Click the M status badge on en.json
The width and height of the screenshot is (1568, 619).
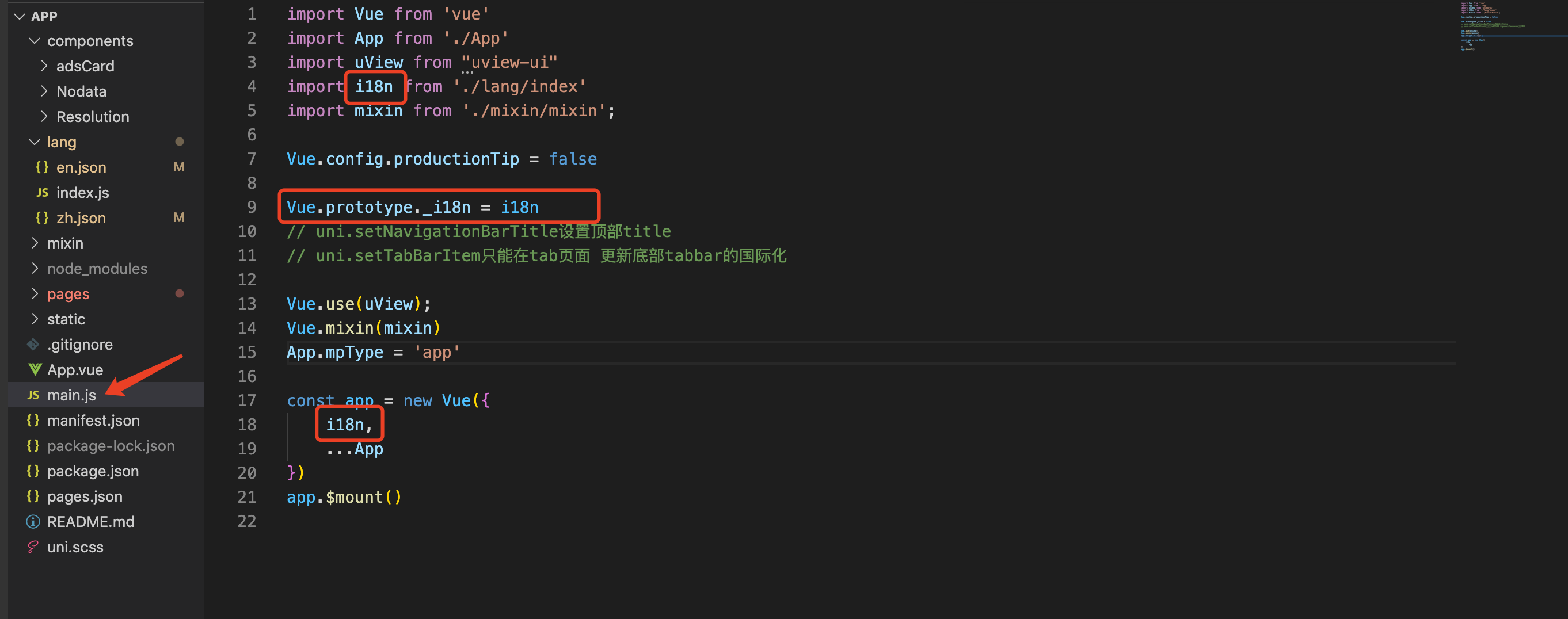click(179, 167)
